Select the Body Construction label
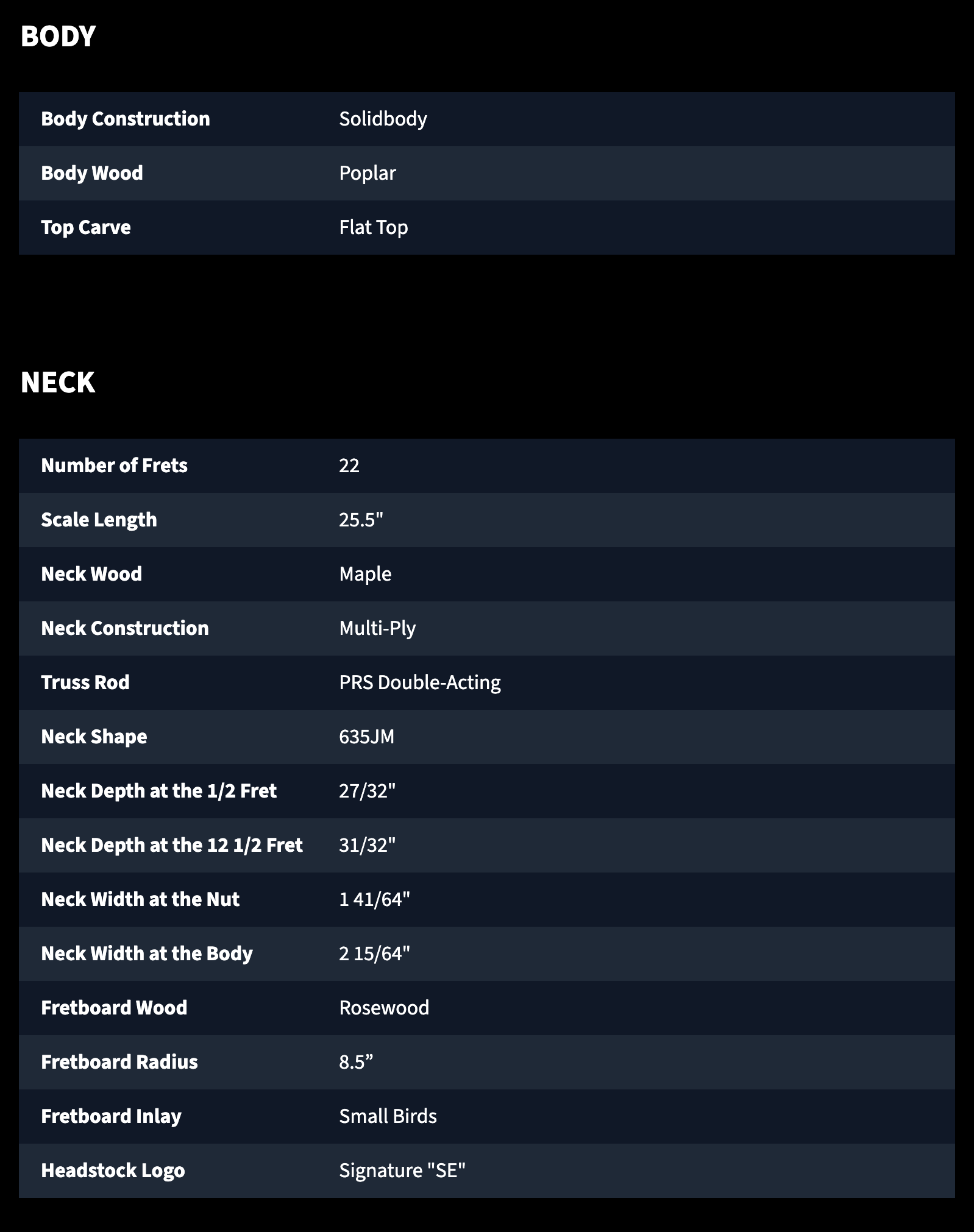Screen dimensions: 974x1232 coord(126,119)
